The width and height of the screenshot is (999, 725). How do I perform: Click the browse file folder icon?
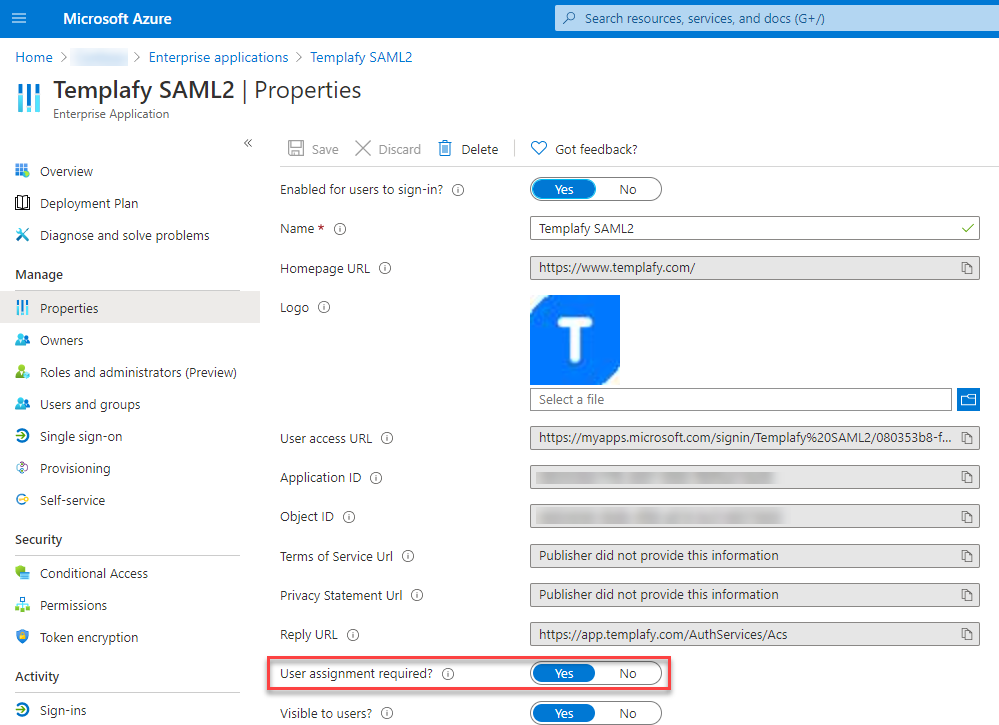pos(967,399)
